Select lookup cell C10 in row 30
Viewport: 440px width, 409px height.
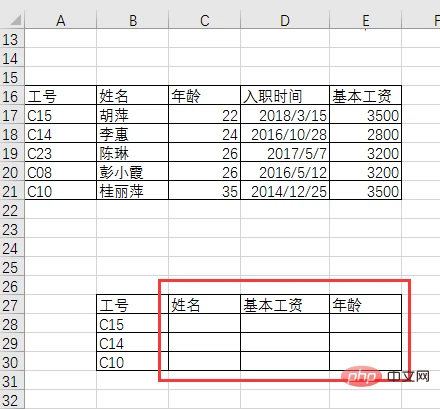tap(133, 361)
